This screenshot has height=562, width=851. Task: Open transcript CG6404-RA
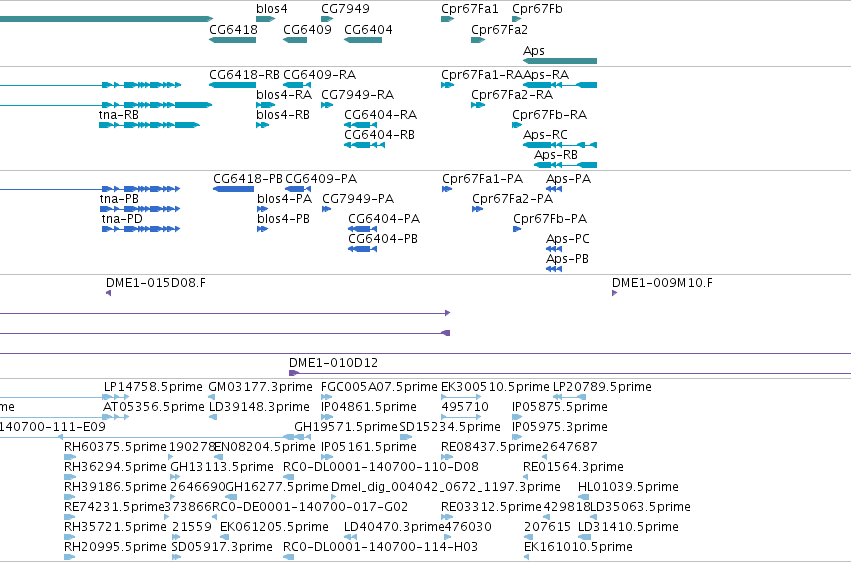(380, 114)
